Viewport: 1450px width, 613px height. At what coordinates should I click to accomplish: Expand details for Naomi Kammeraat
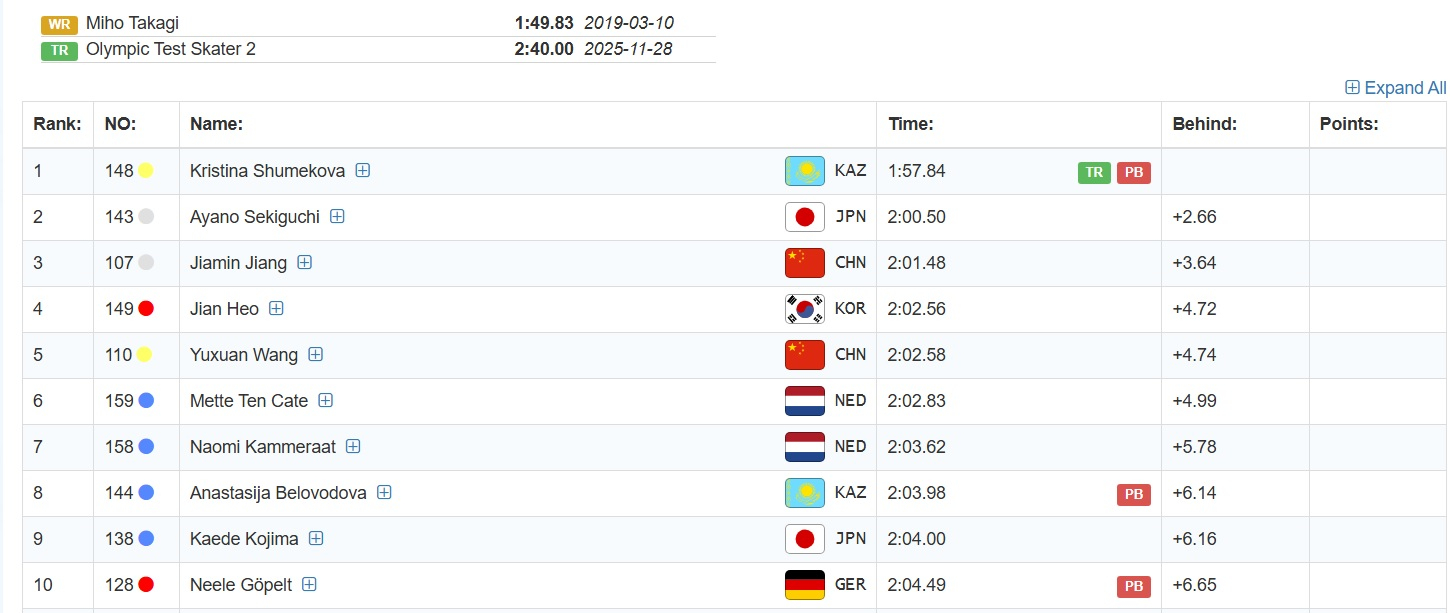point(353,446)
